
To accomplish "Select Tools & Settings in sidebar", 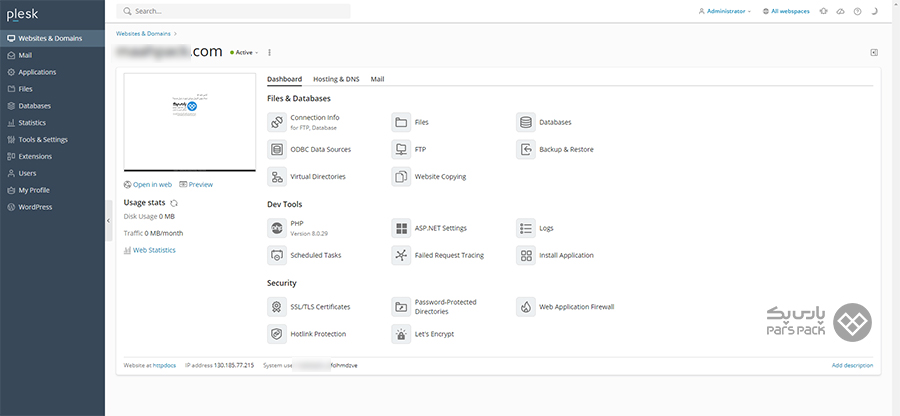I will point(52,139).
